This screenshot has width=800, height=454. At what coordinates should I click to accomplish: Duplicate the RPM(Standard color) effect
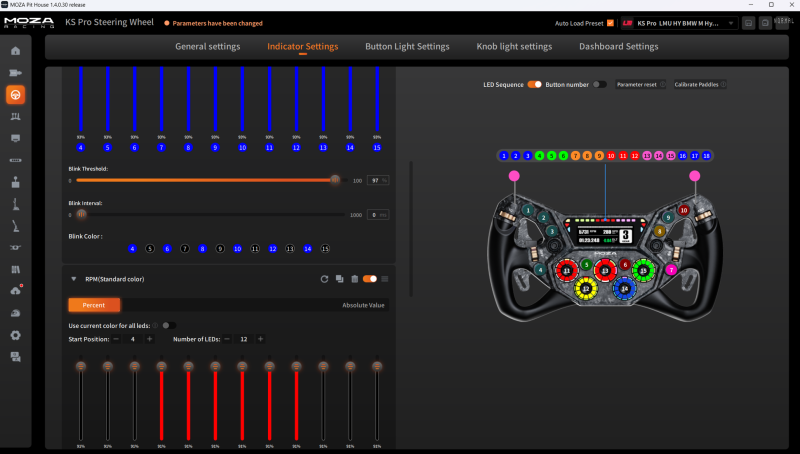coord(339,279)
